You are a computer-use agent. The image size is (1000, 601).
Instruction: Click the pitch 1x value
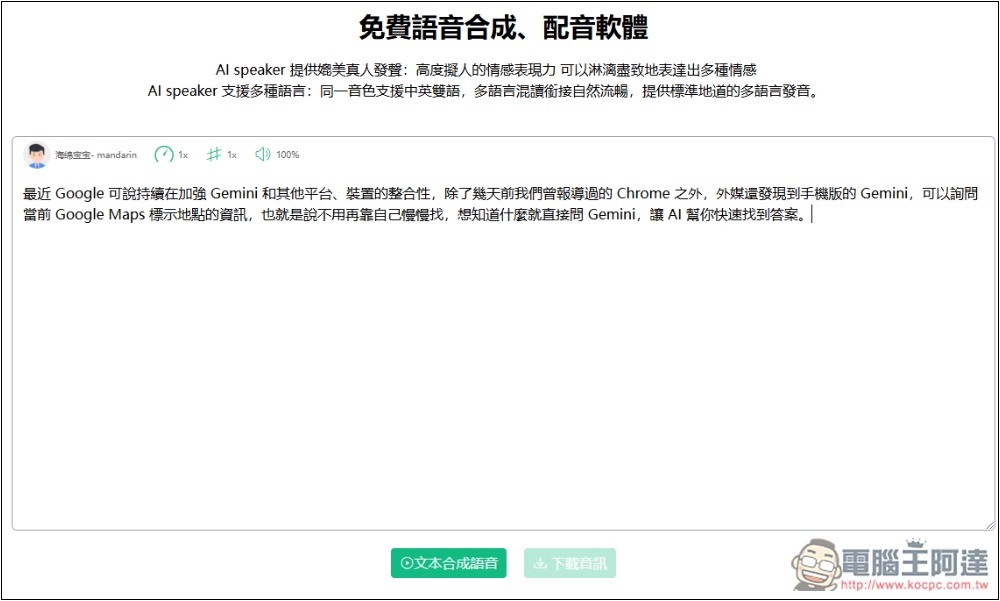[x=232, y=155]
